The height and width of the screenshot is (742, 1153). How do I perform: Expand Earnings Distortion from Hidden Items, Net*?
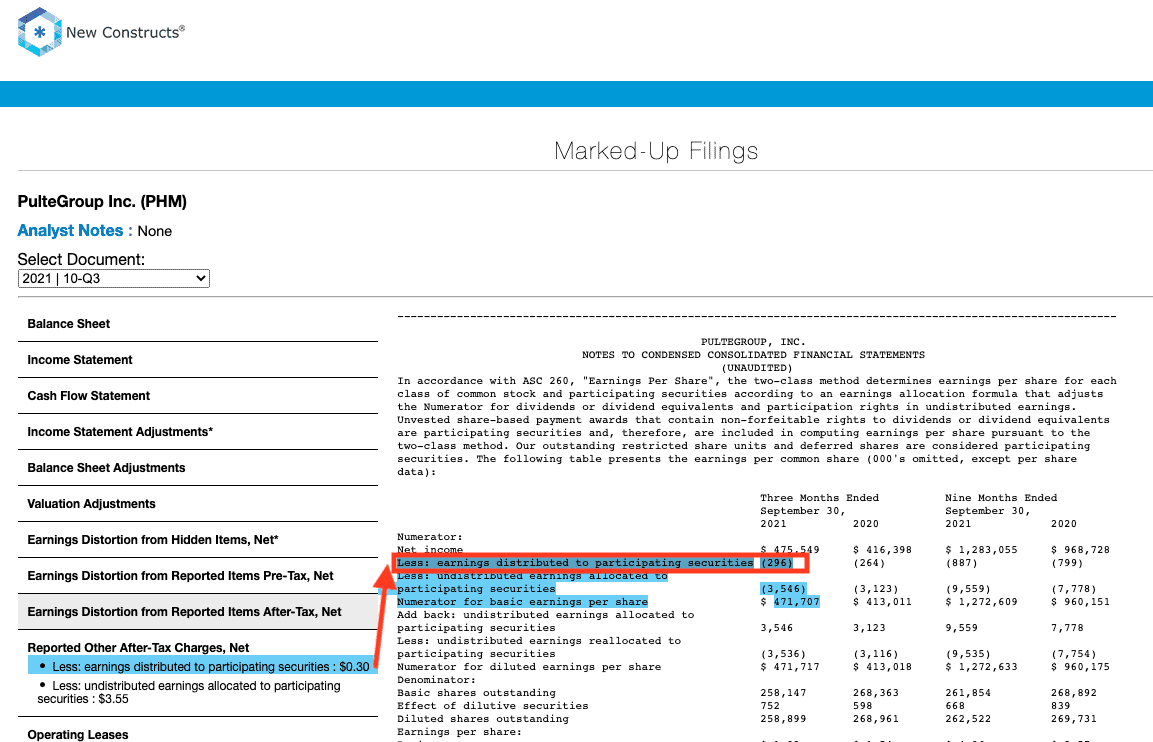click(198, 540)
